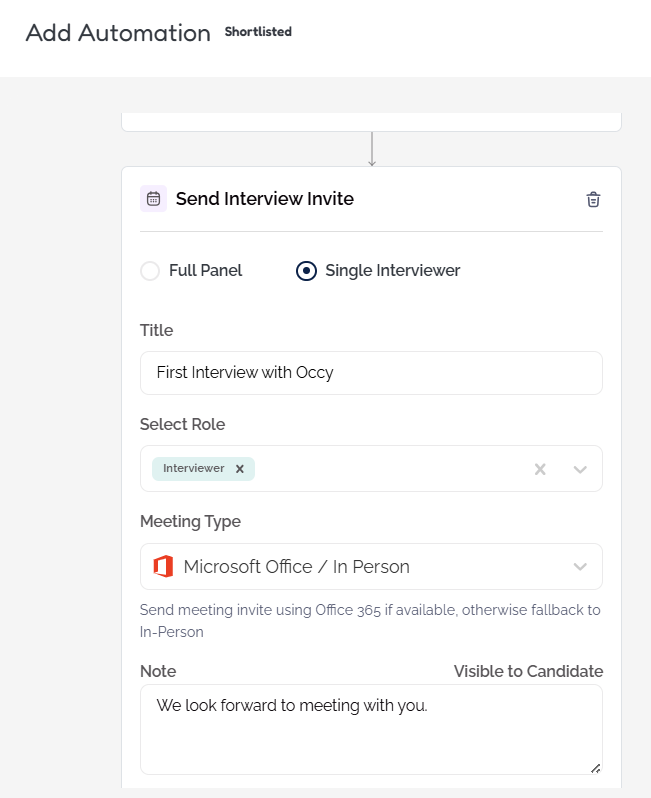Select the Single Interviewer option

pos(307,271)
